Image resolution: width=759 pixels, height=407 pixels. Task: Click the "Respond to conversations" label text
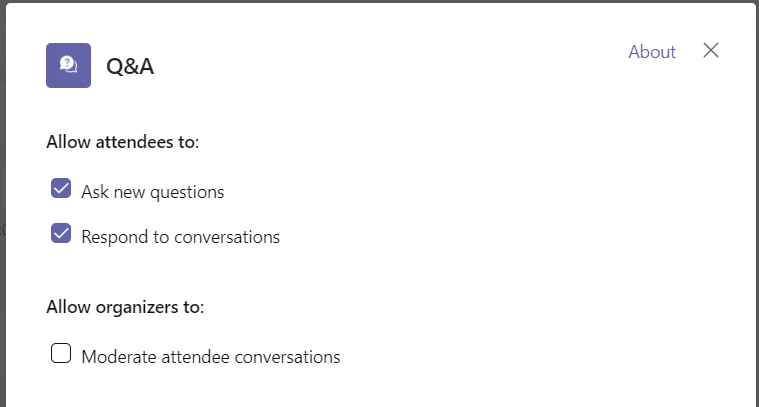click(x=180, y=237)
